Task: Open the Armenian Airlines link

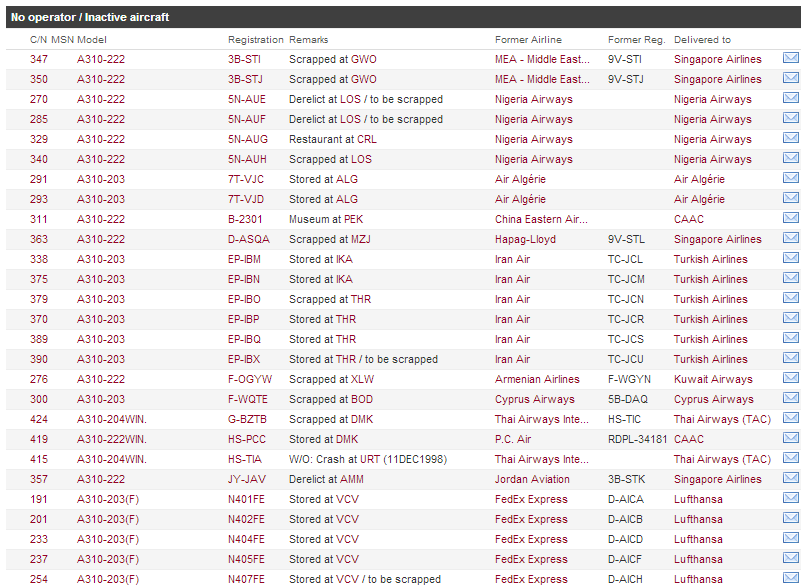Action: (x=537, y=379)
